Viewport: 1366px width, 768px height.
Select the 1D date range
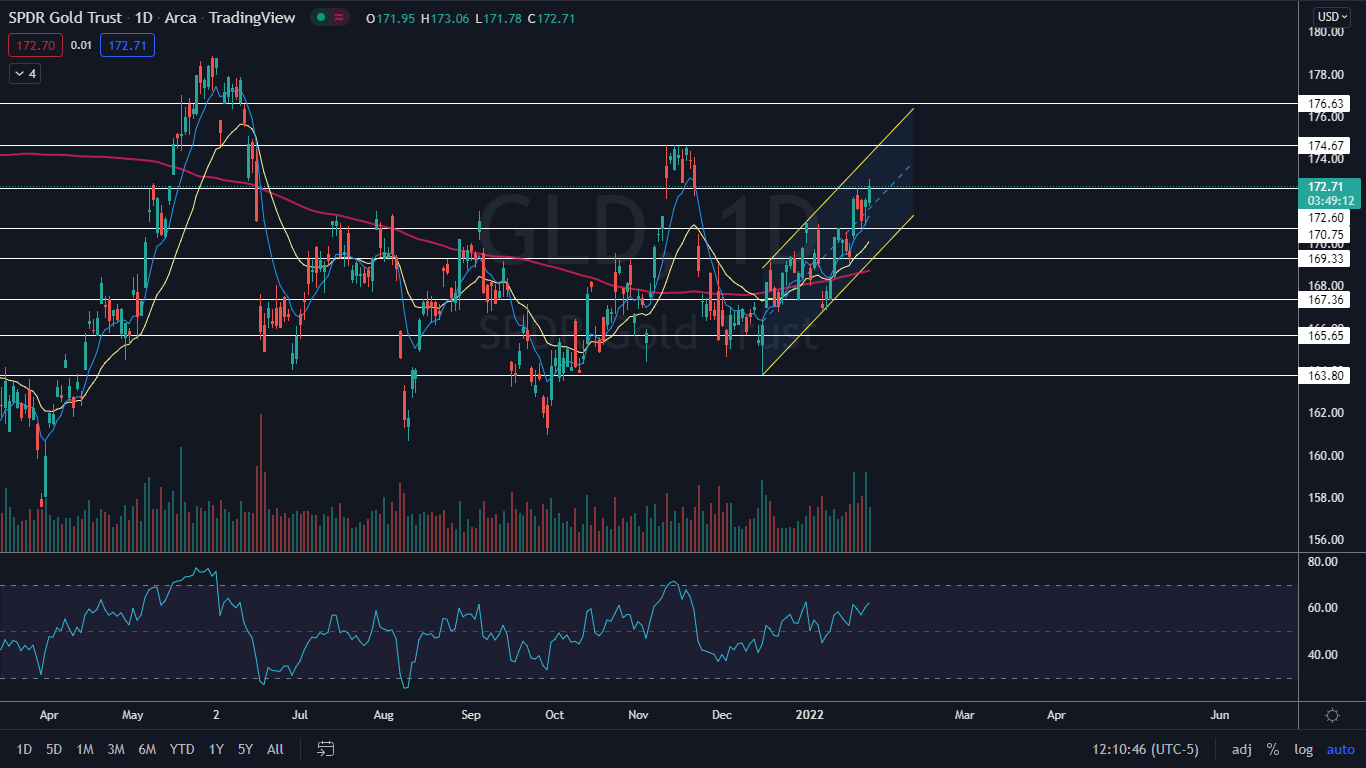click(x=24, y=749)
